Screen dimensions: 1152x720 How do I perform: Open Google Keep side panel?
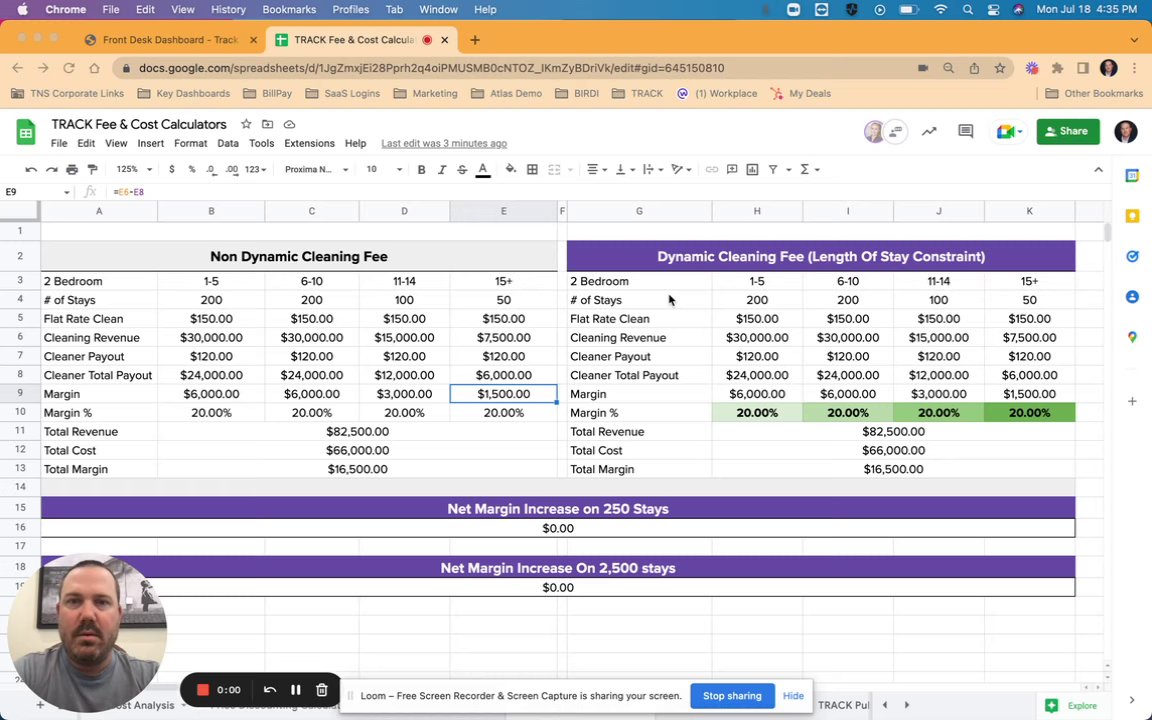1132,216
